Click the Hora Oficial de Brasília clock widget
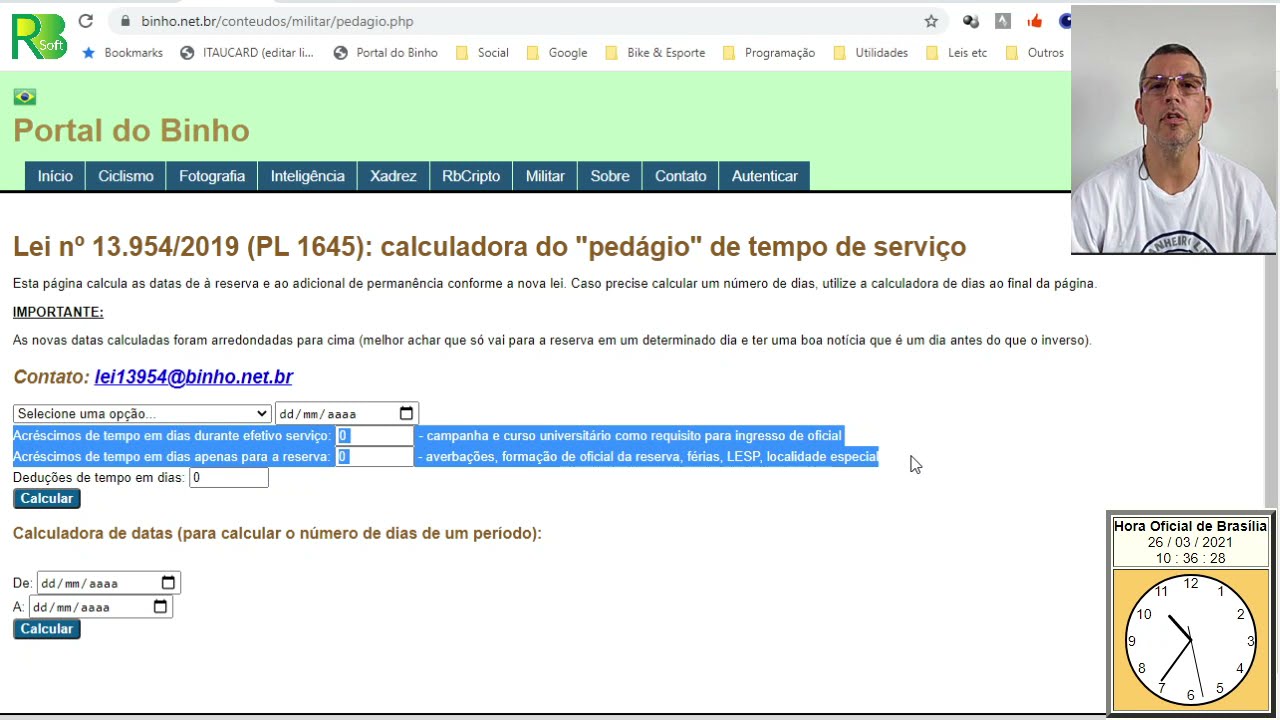Image resolution: width=1280 pixels, height=720 pixels. (x=1190, y=614)
